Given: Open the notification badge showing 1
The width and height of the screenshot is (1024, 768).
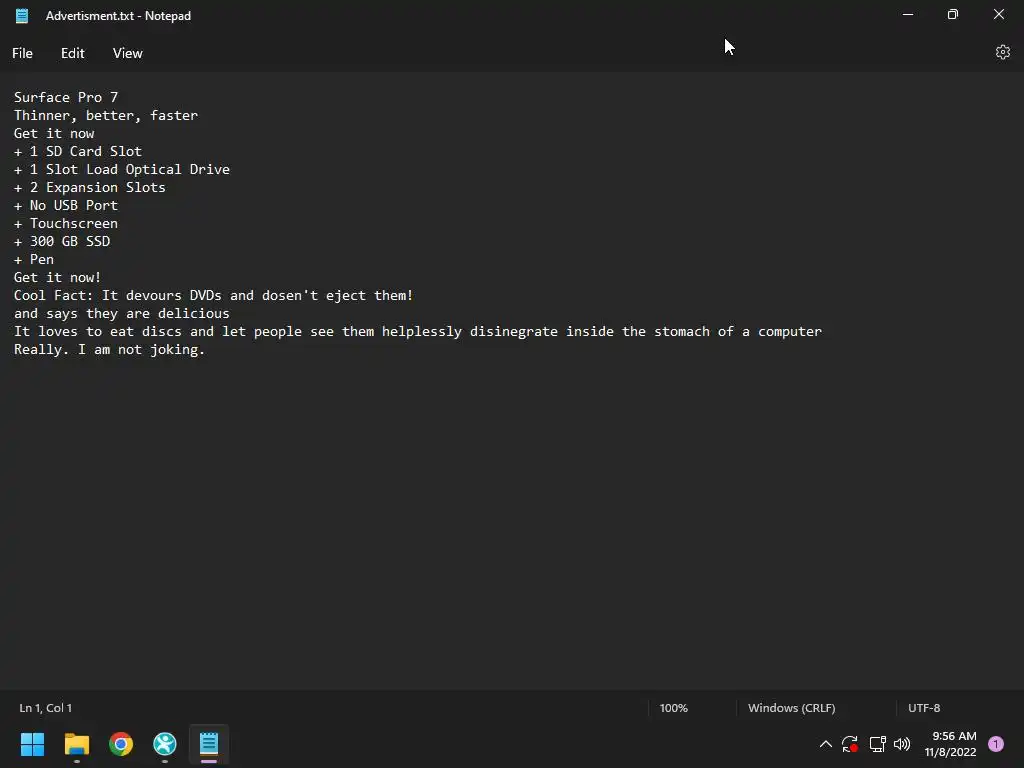Looking at the screenshot, I should click(995, 744).
